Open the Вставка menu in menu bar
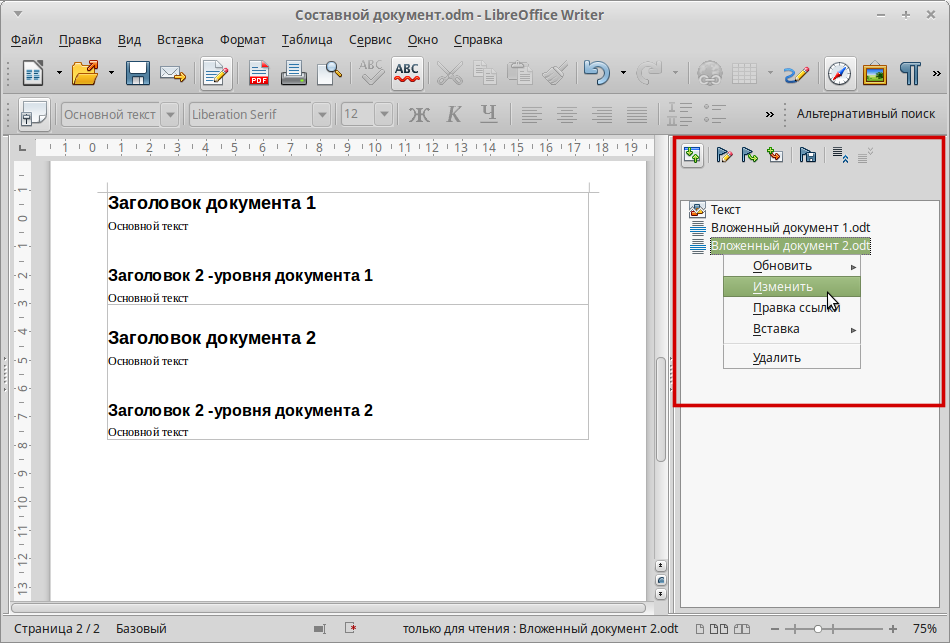950x643 pixels. 180,40
